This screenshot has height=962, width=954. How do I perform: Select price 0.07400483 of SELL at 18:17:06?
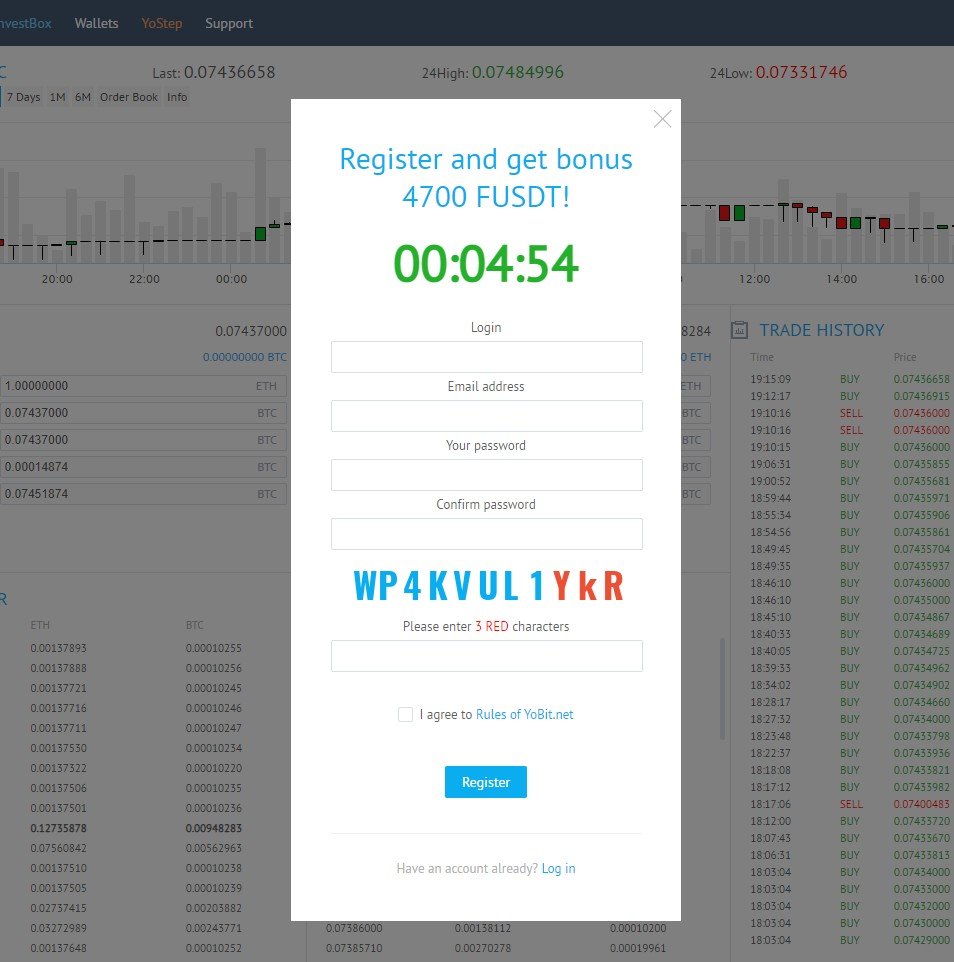click(921, 804)
